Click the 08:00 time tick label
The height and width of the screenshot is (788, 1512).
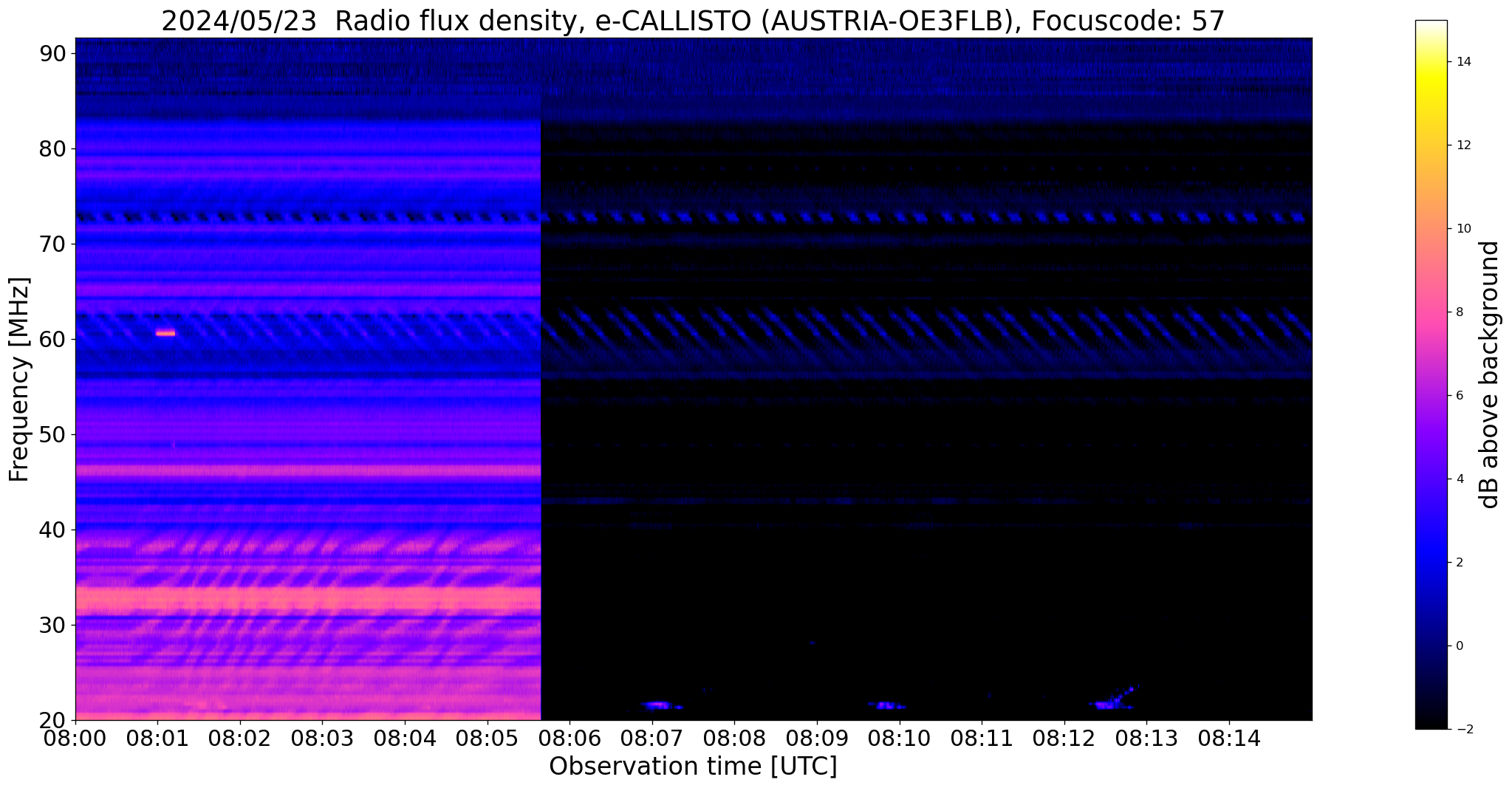click(x=75, y=739)
